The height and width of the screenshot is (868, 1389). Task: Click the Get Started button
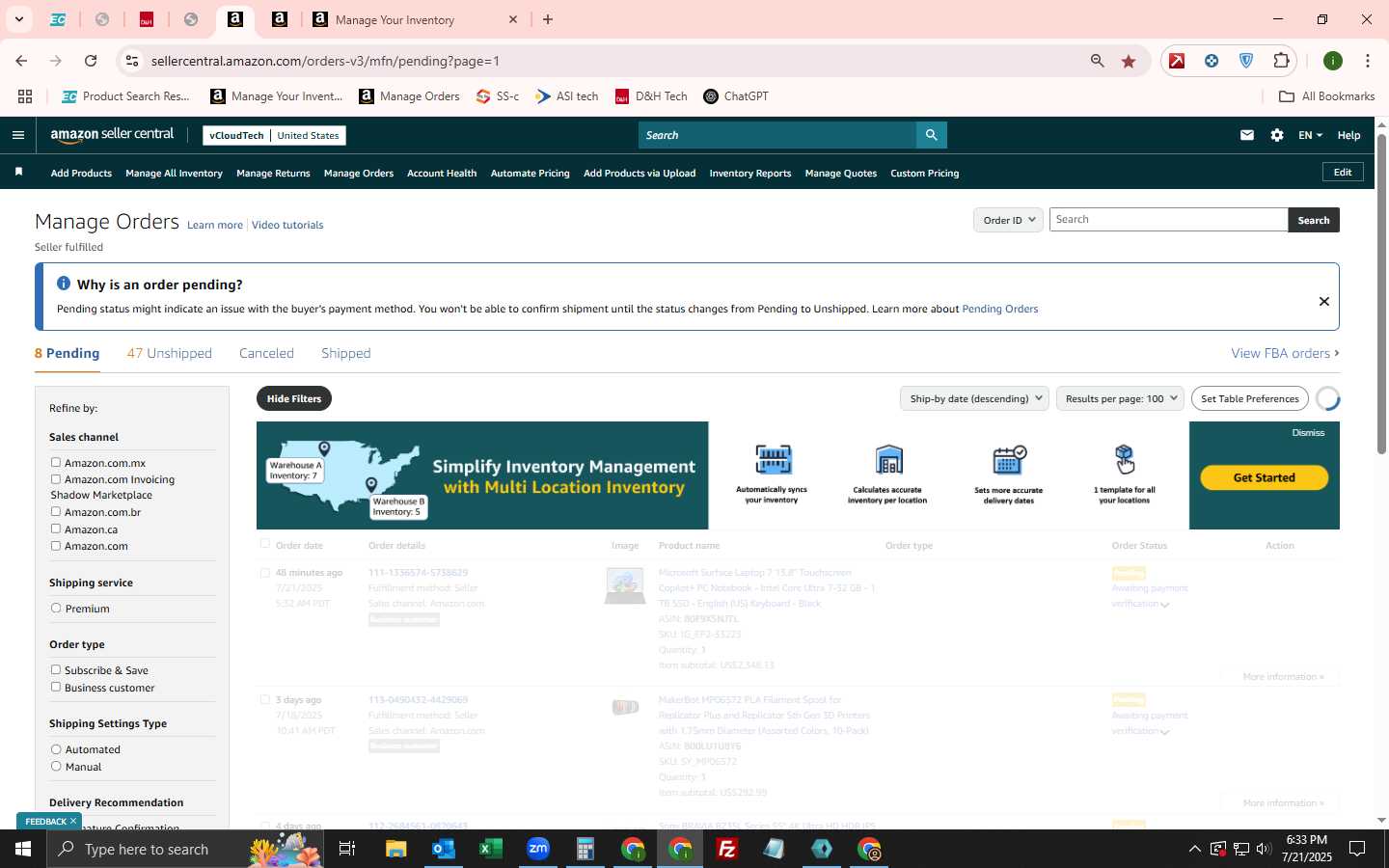(1264, 477)
